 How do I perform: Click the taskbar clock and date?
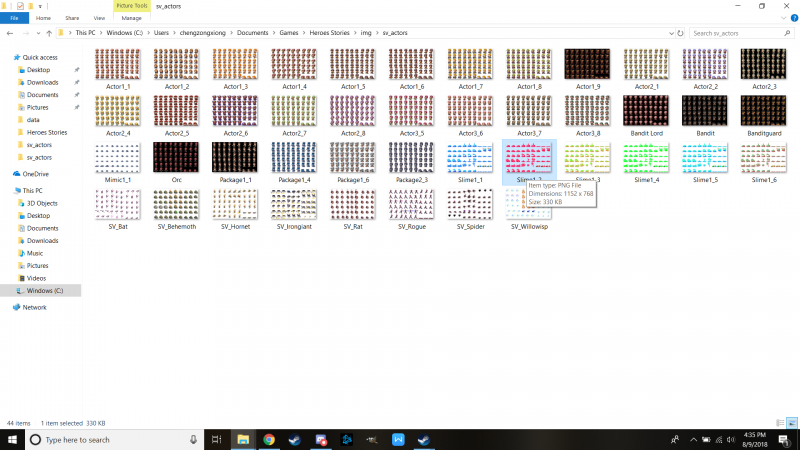coord(755,440)
